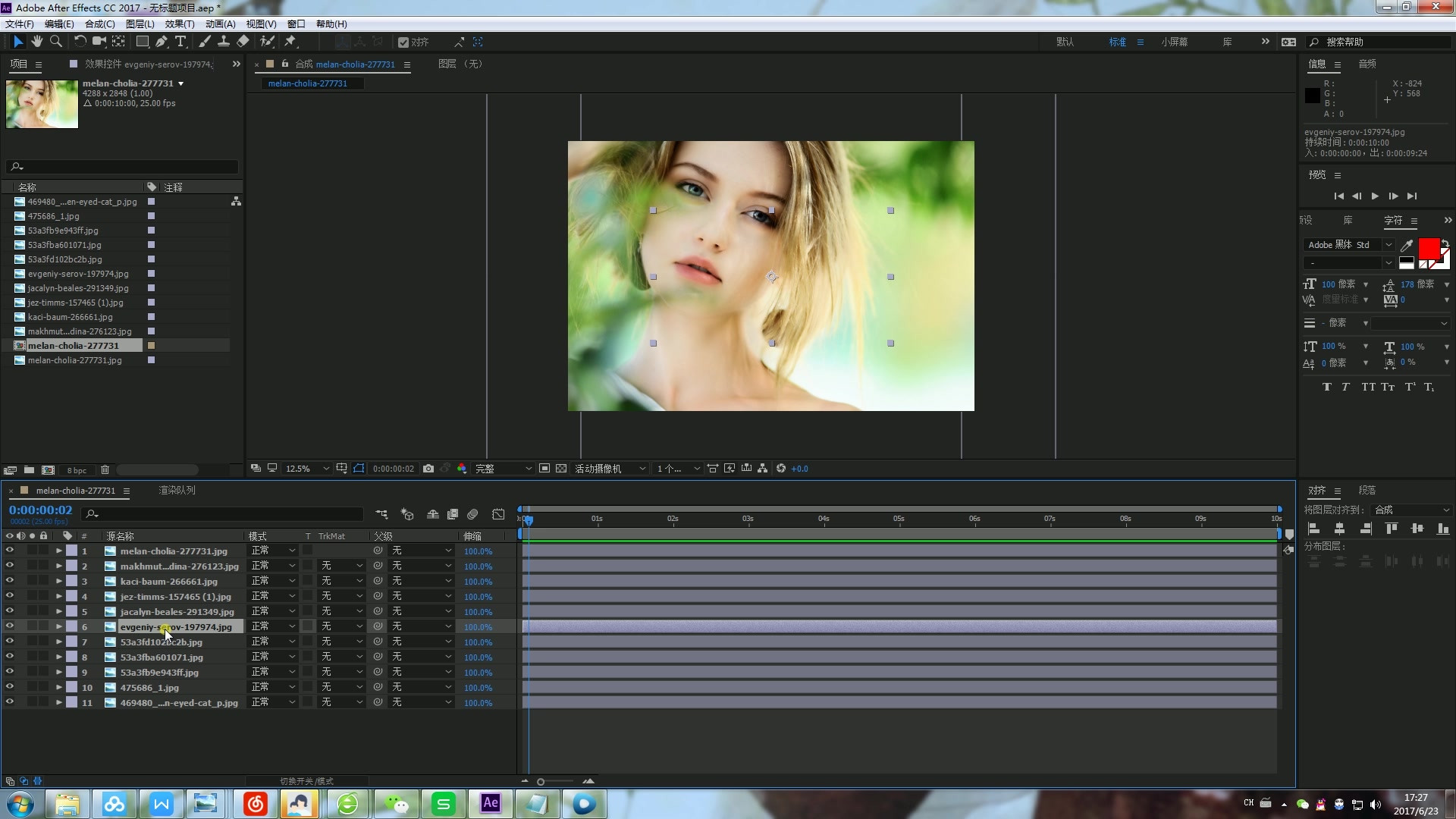
Task: Select the Horizontal Type tool
Action: click(180, 42)
